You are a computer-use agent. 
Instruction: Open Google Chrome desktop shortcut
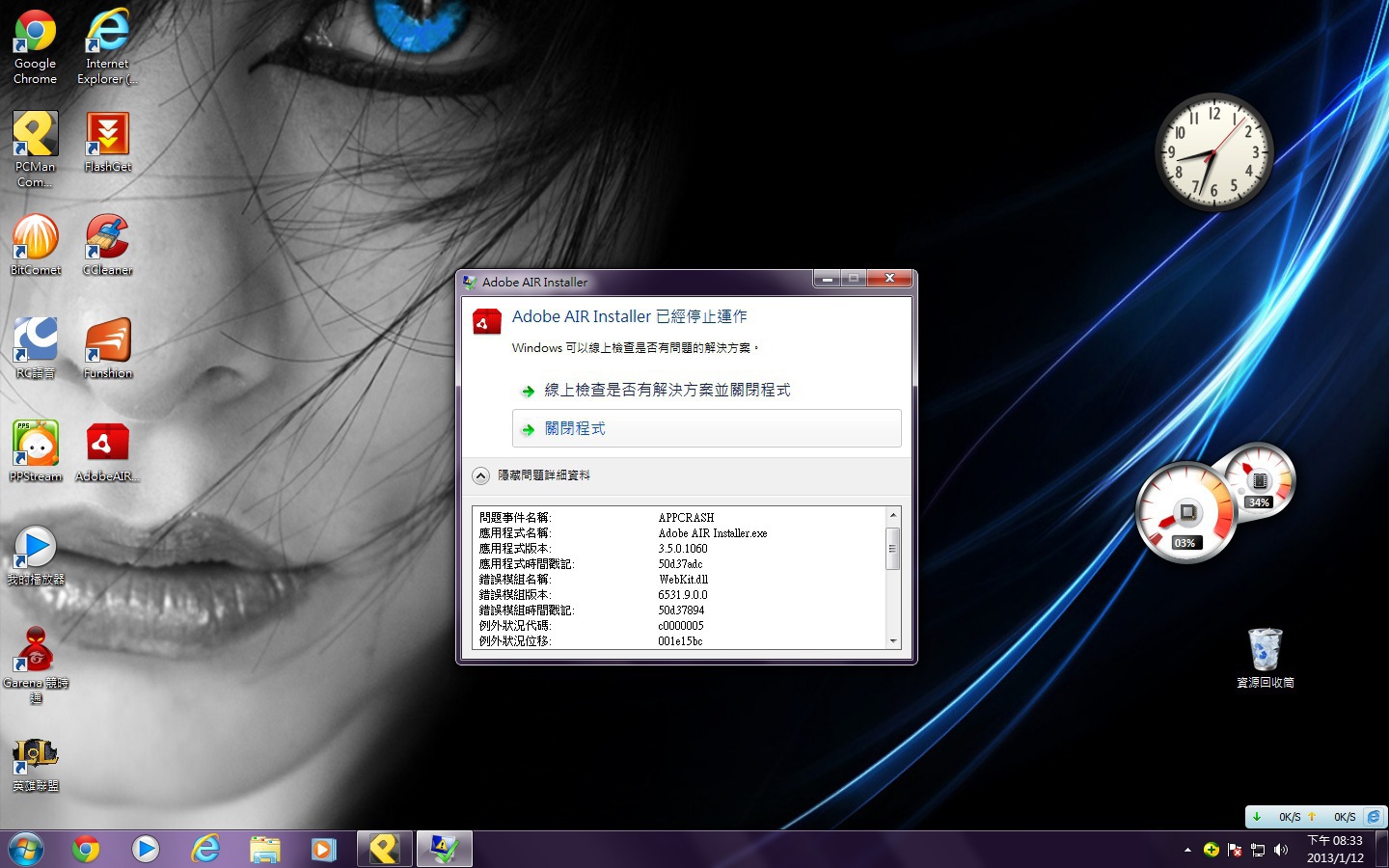coord(35,34)
